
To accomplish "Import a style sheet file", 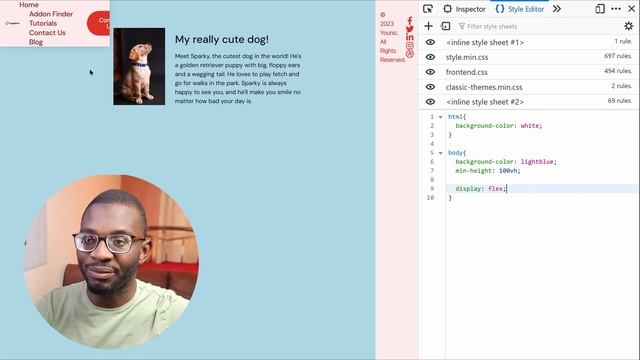I will (x=445, y=26).
